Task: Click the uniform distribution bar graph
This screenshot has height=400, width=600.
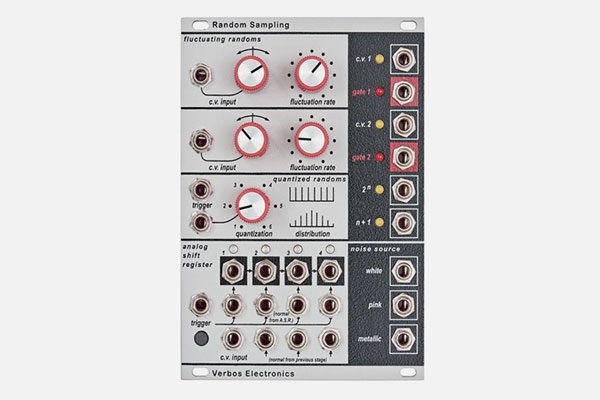Action: [x=311, y=194]
